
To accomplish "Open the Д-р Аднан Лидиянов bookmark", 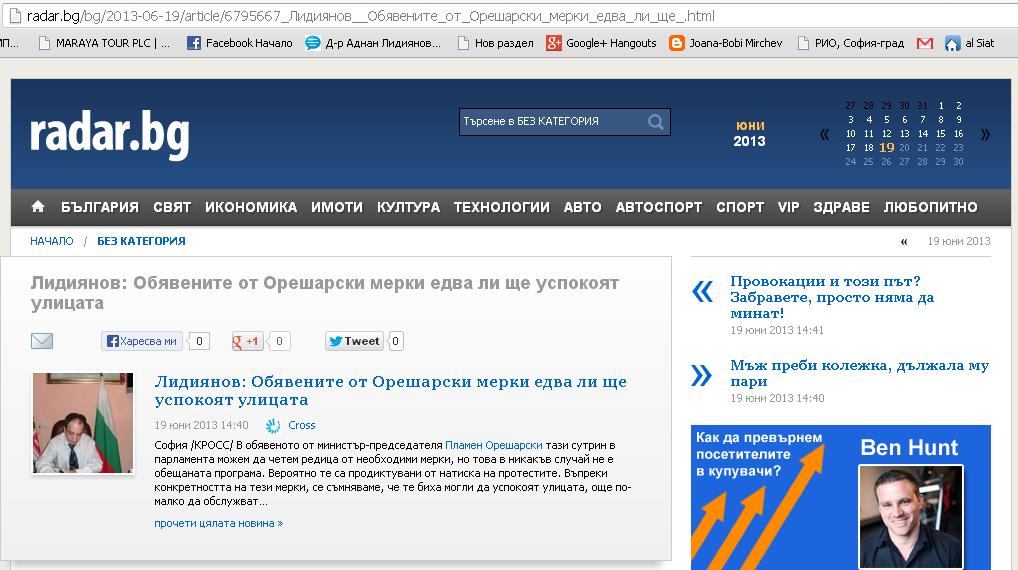I will pos(373,43).
